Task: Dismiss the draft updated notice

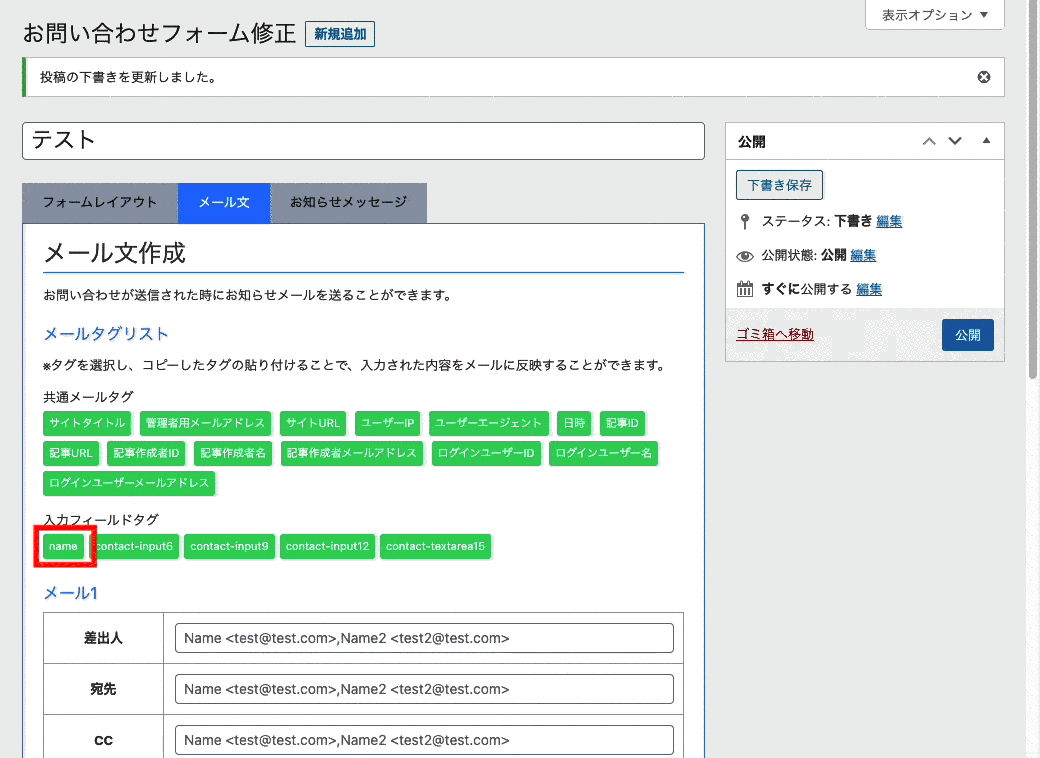Action: coord(984,77)
